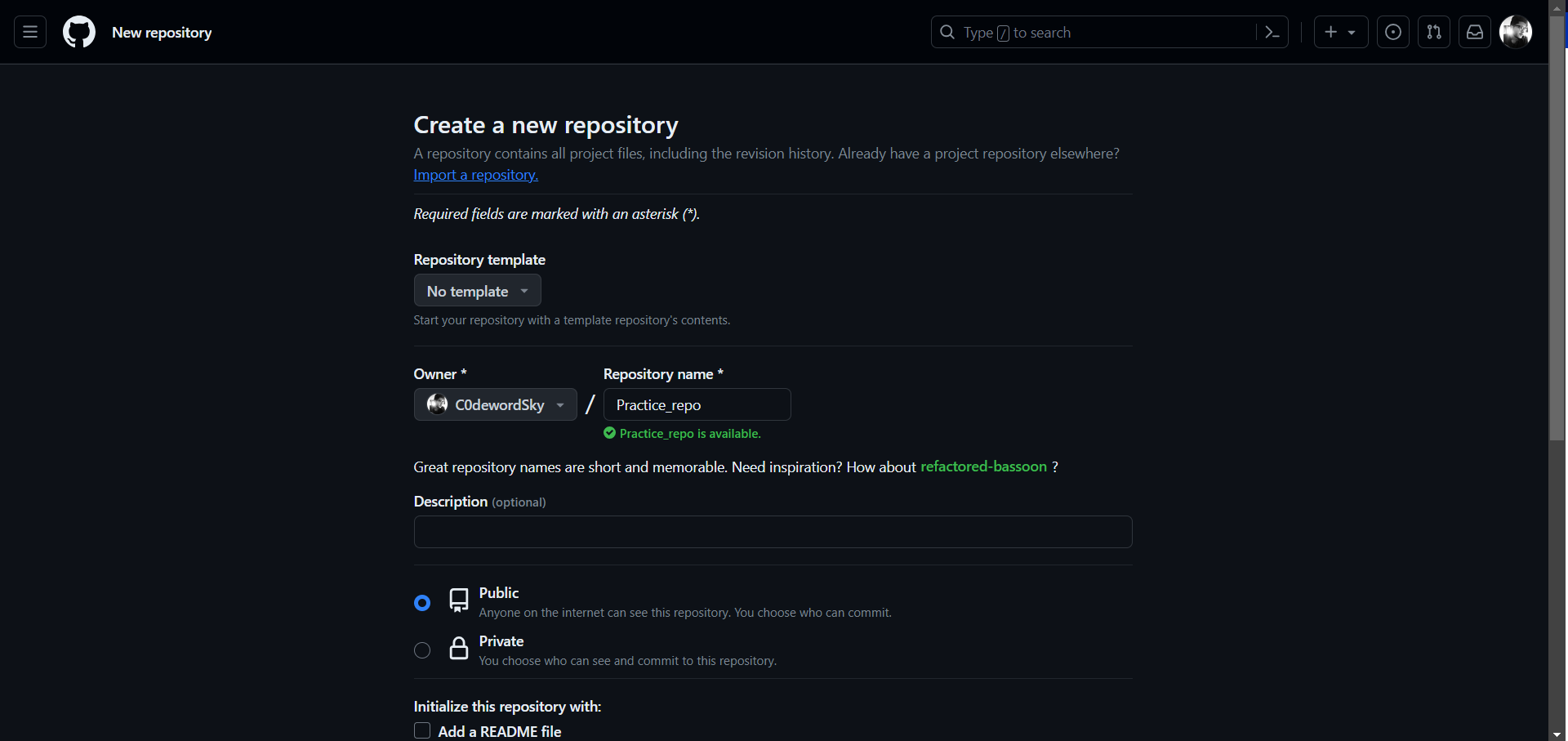Click the New repository header title
Viewport: 1568px width, 741px height.
click(x=162, y=33)
